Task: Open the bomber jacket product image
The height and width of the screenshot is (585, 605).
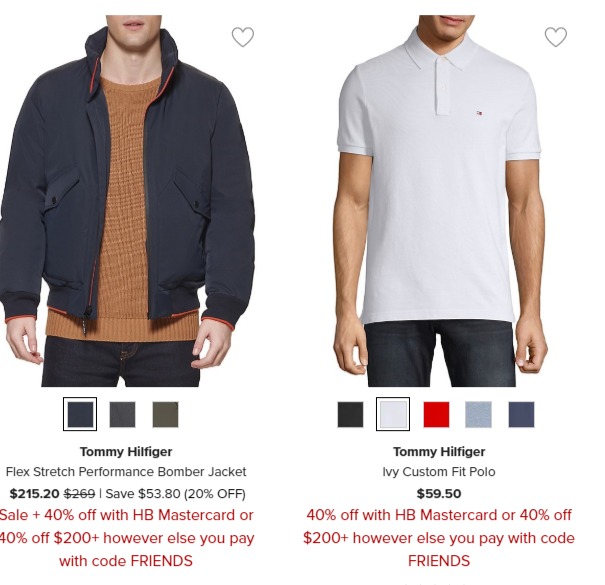Action: click(127, 201)
